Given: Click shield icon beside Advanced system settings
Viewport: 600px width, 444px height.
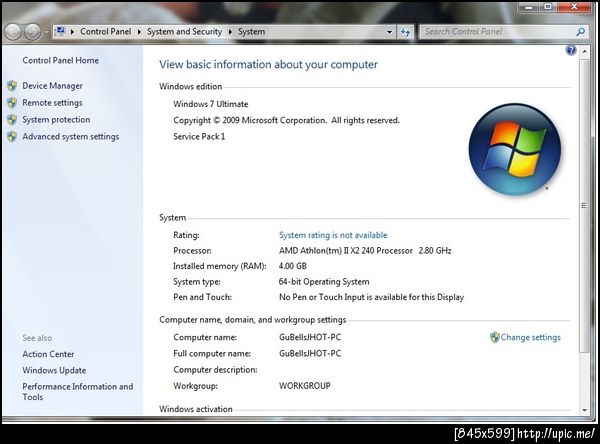Looking at the screenshot, I should (12, 137).
